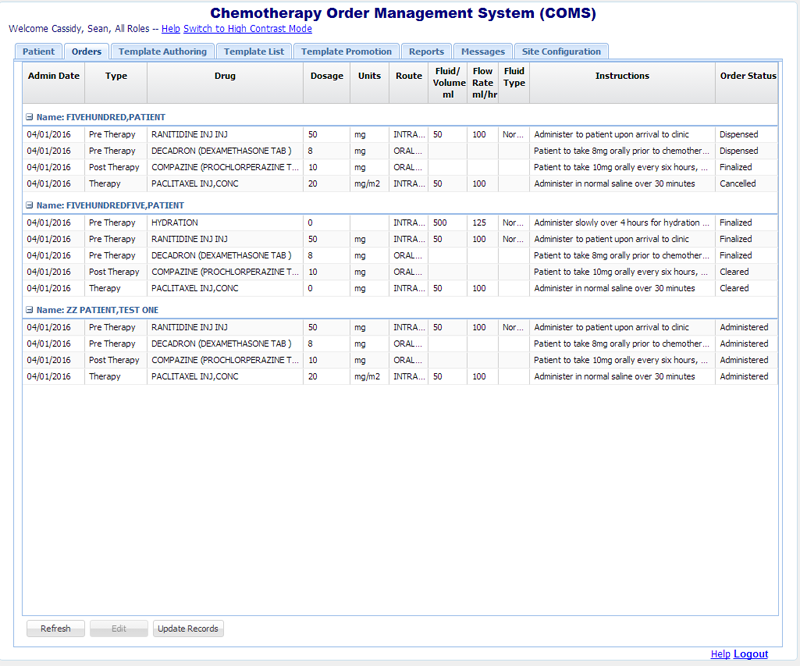
Task: Click mg/m2 units in ZZ PATIENT group
Action: [x=369, y=377]
